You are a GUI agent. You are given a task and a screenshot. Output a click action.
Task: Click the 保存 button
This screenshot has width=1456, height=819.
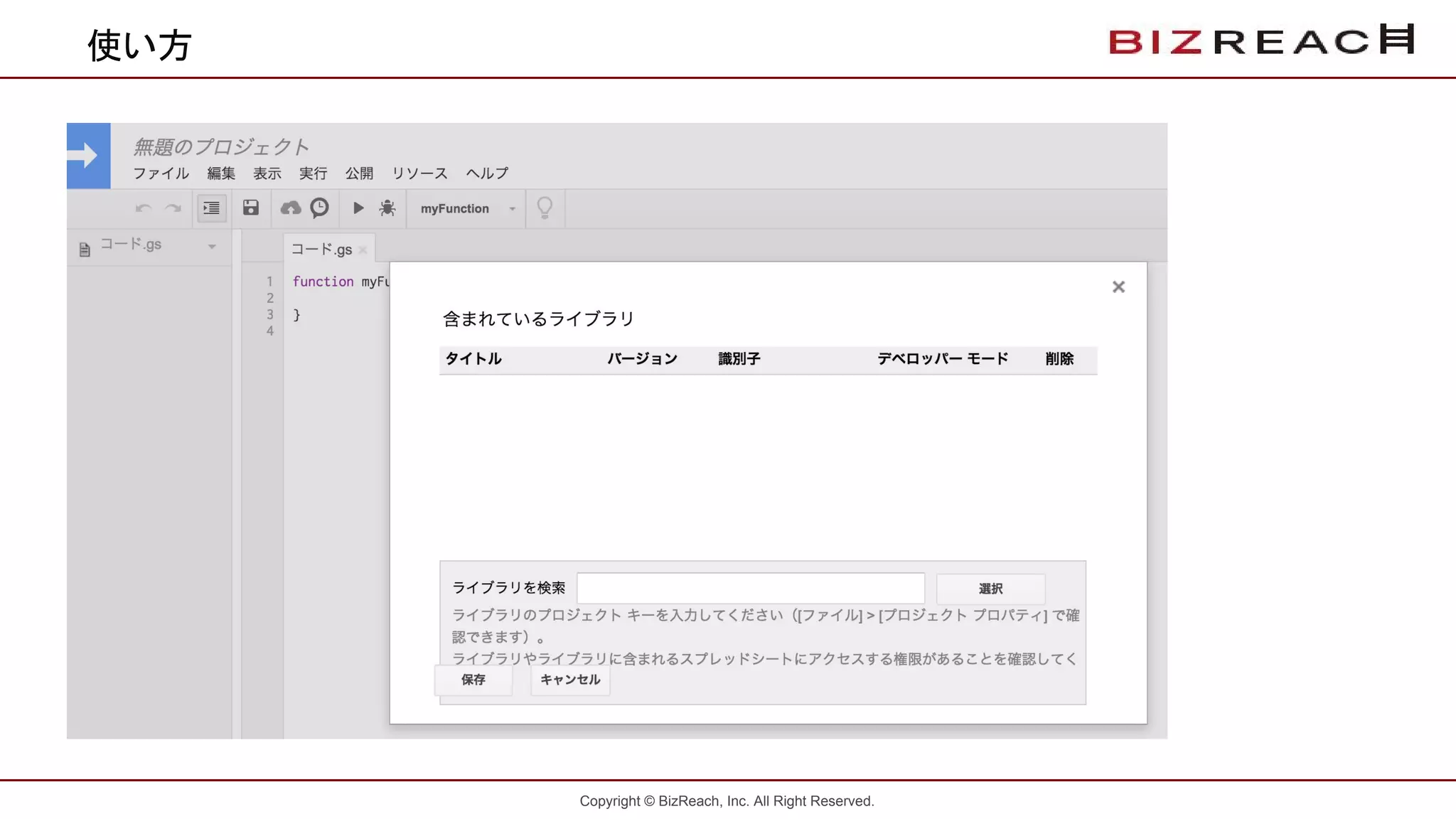[473, 680]
